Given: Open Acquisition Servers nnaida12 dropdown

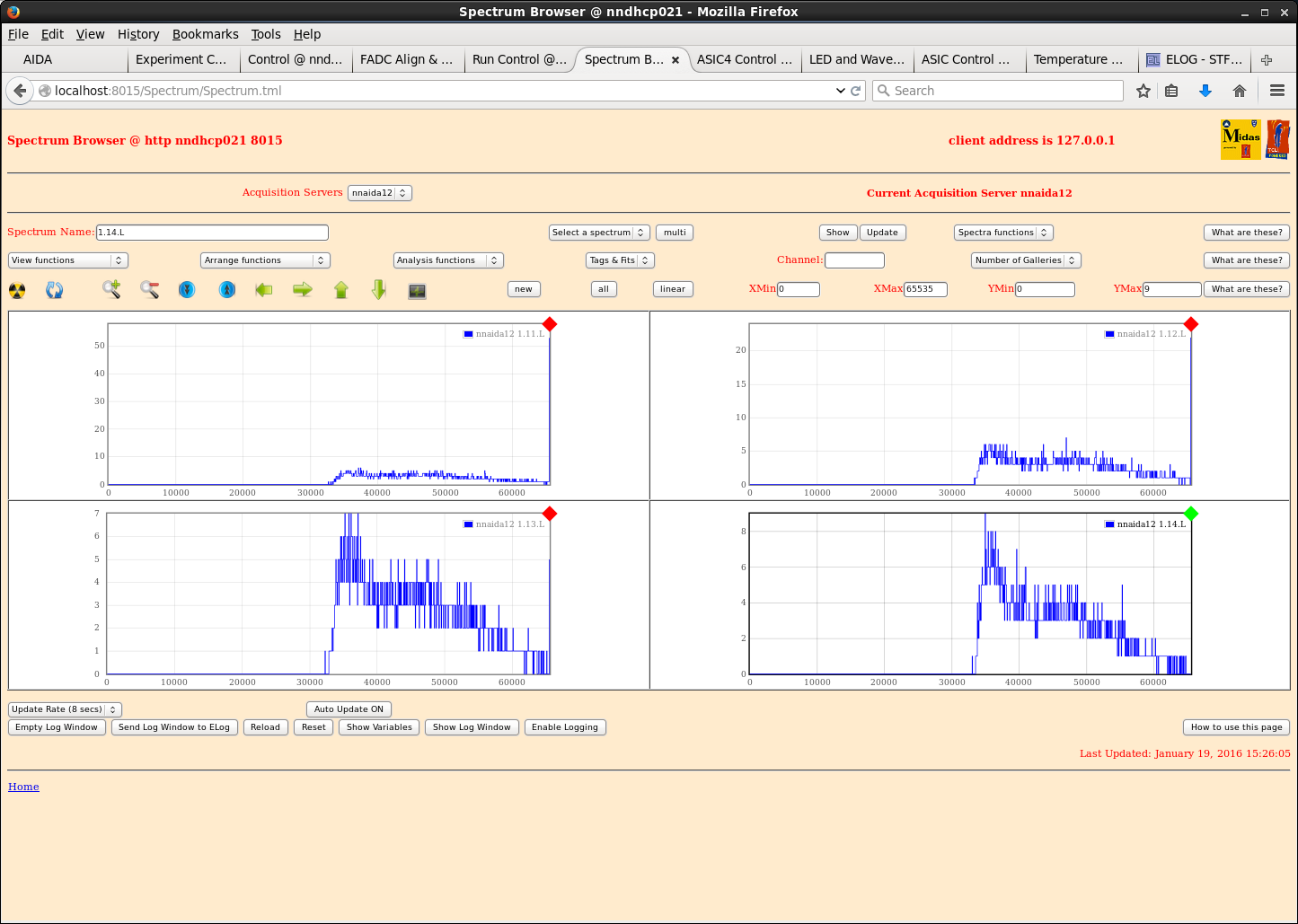Looking at the screenshot, I should pos(379,193).
